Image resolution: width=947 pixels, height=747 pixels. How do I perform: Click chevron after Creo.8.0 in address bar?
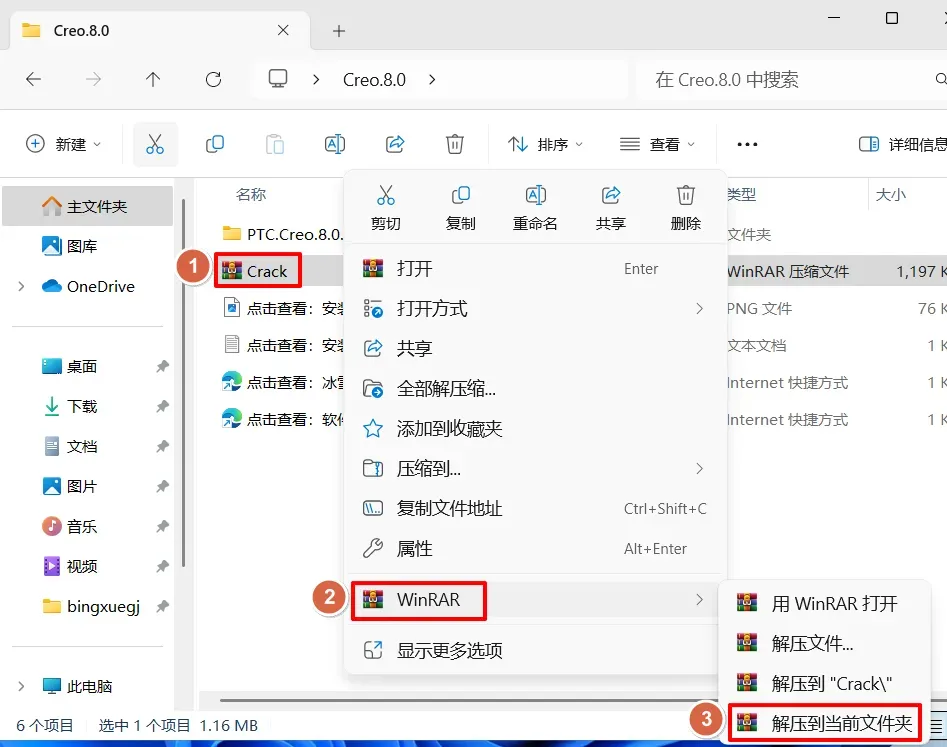point(432,79)
